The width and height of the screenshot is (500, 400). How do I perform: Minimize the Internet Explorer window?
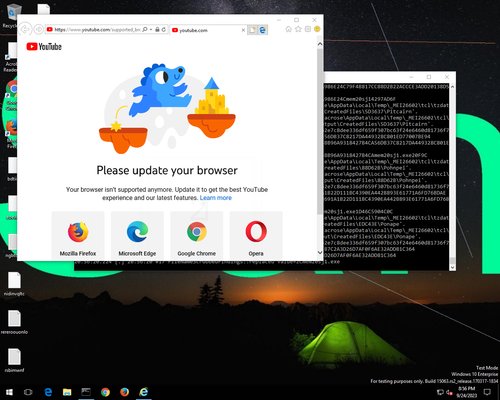[279, 20]
